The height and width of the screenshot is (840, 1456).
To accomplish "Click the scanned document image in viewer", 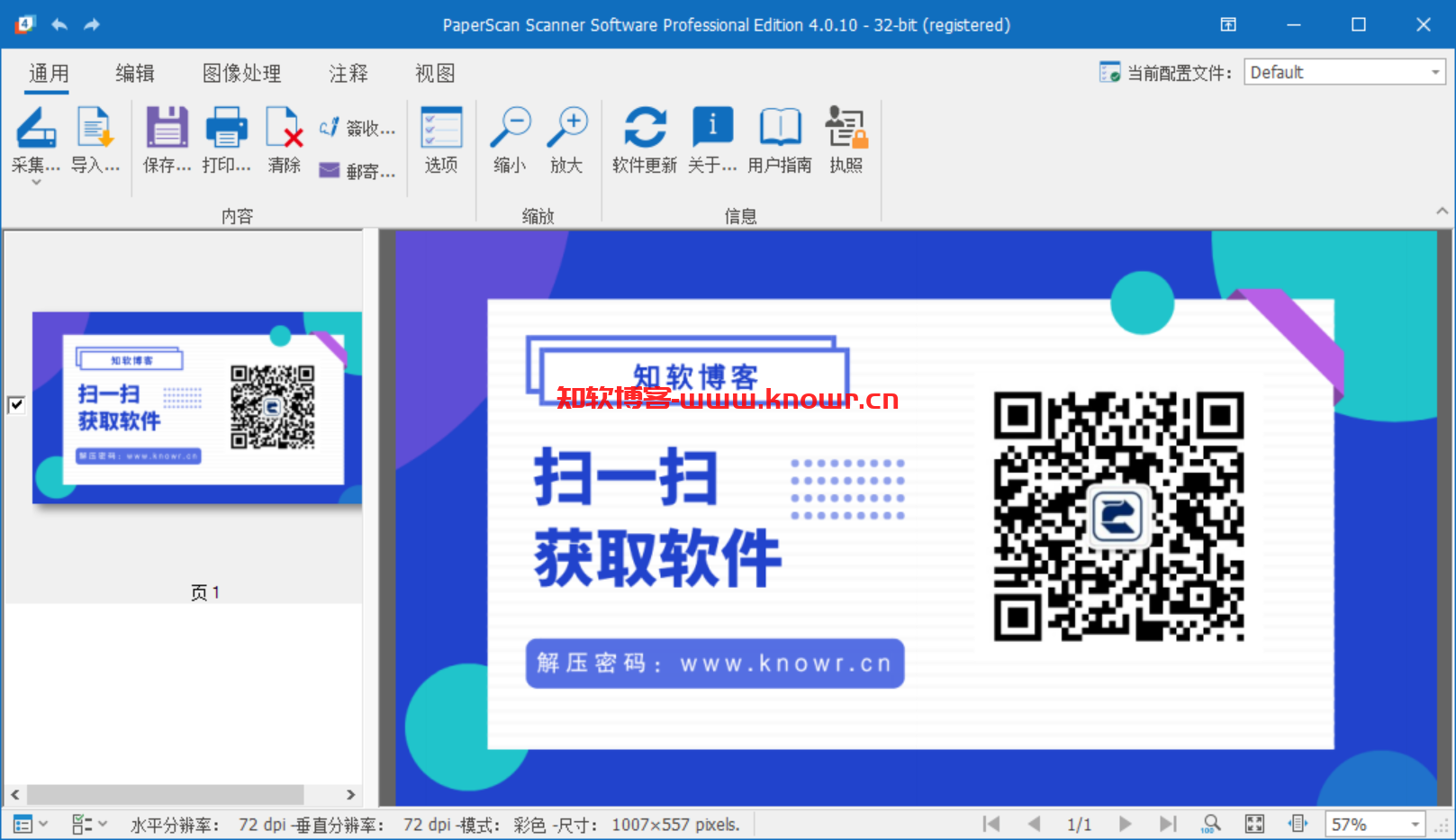I will (x=917, y=519).
